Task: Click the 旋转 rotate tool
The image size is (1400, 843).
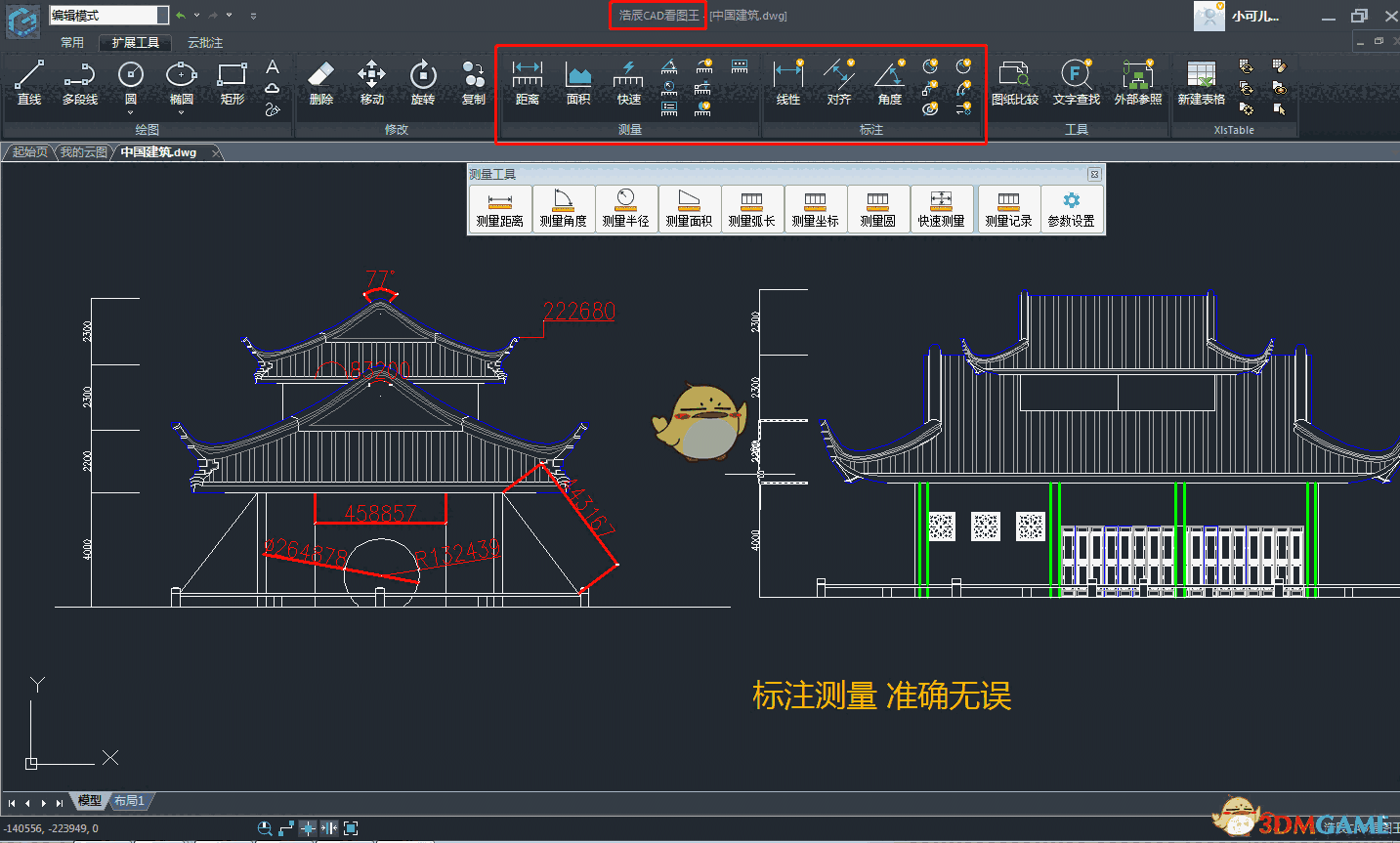Action: coord(422,83)
